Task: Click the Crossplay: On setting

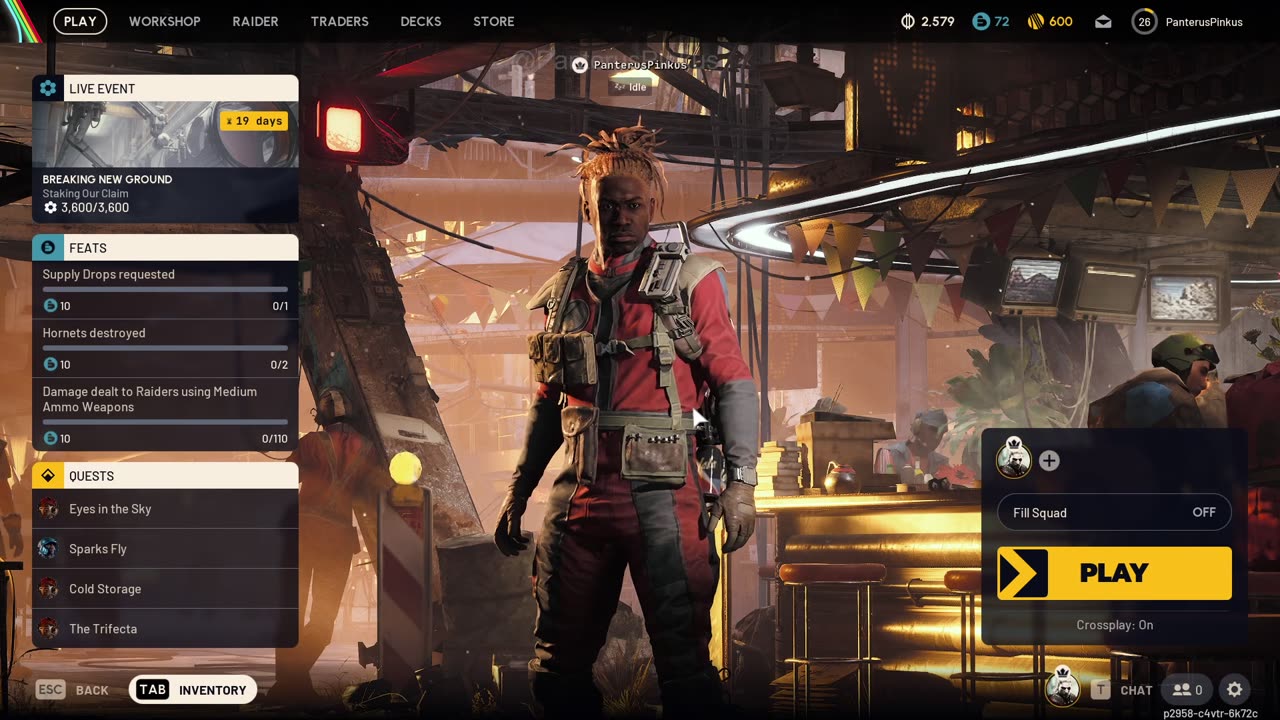Action: tap(1114, 625)
